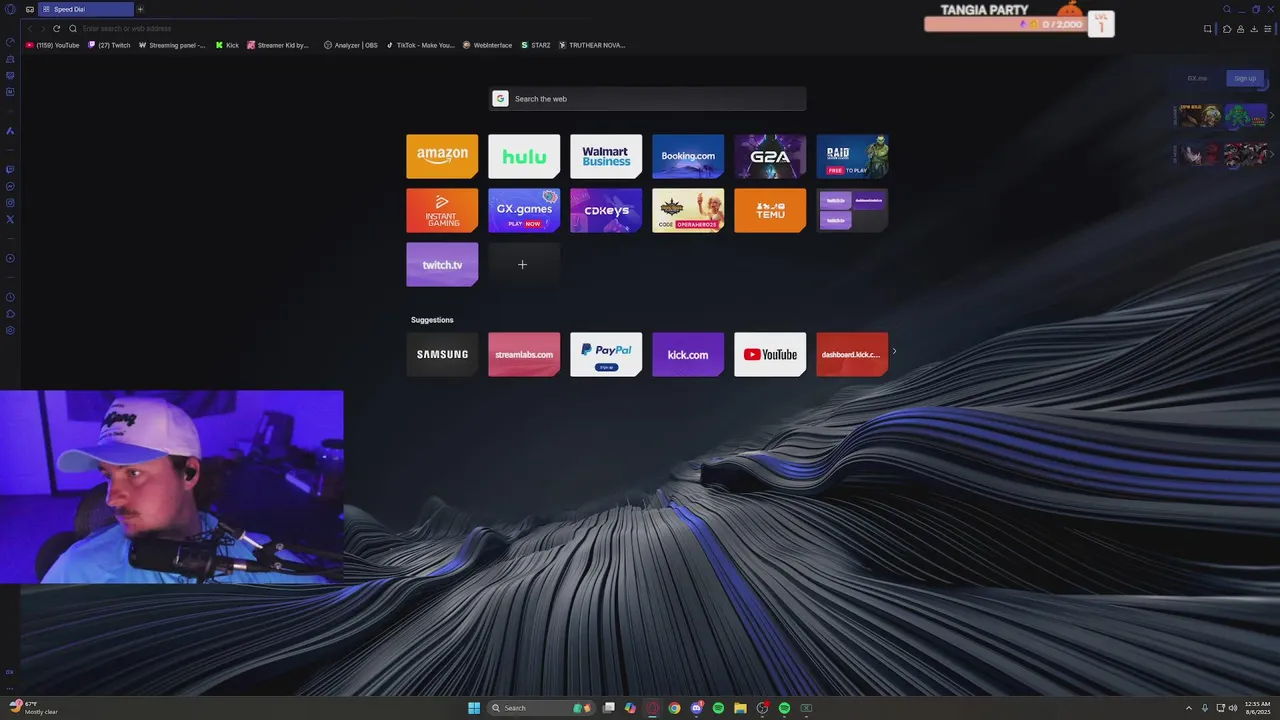This screenshot has height=720, width=1280.
Task: Open the X (Twitter) sidebar icon
Action: point(10,219)
